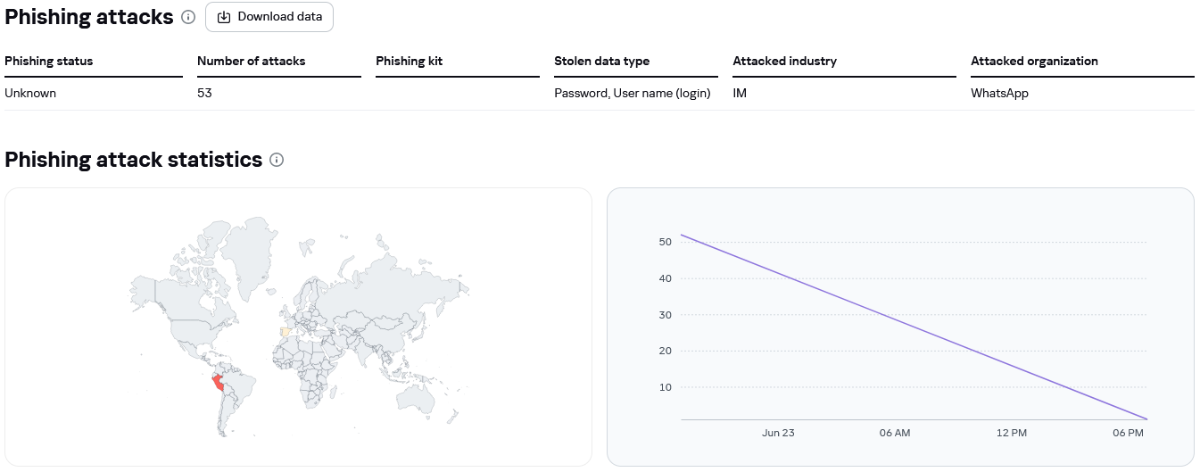The height and width of the screenshot is (472, 1200).
Task: Click the Jun 23 label on chart axis
Action: 778,433
